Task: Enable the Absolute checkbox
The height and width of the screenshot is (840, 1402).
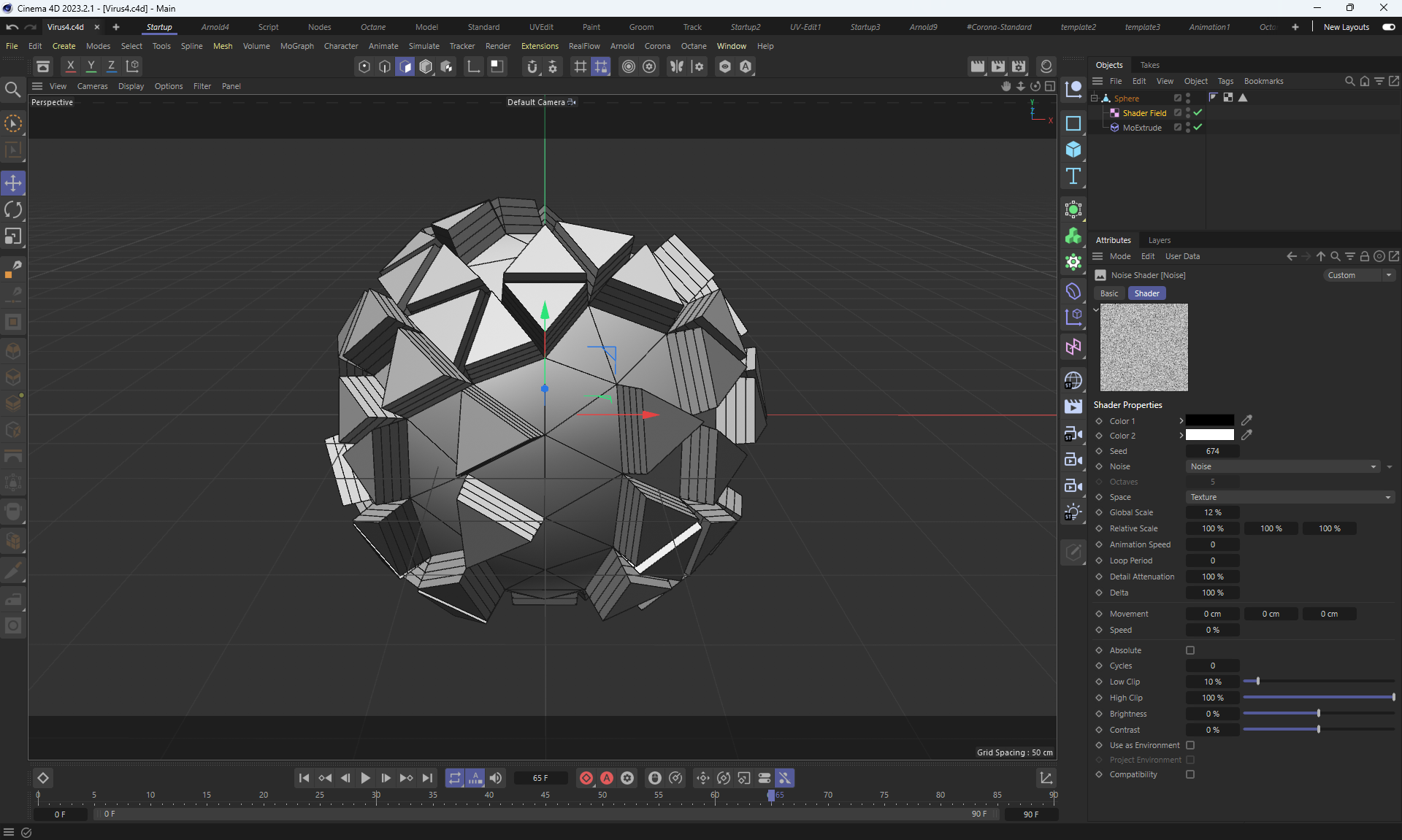Action: (x=1190, y=650)
